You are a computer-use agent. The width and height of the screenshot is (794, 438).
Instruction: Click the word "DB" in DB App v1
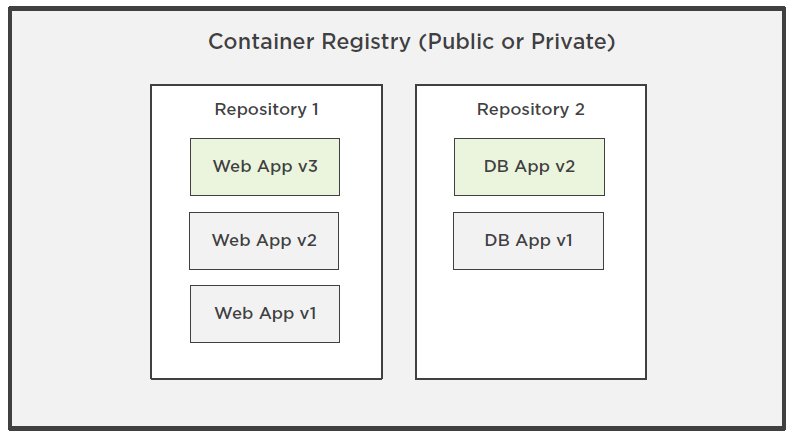point(497,241)
